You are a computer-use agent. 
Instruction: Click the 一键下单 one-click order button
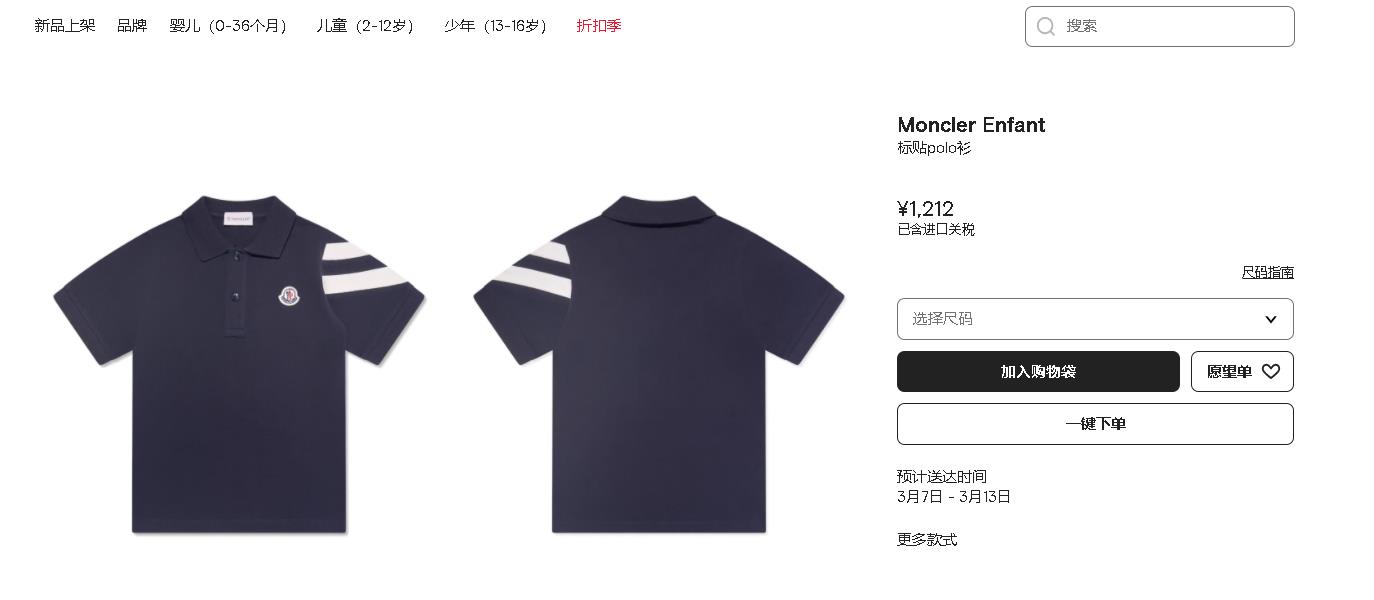click(1095, 424)
